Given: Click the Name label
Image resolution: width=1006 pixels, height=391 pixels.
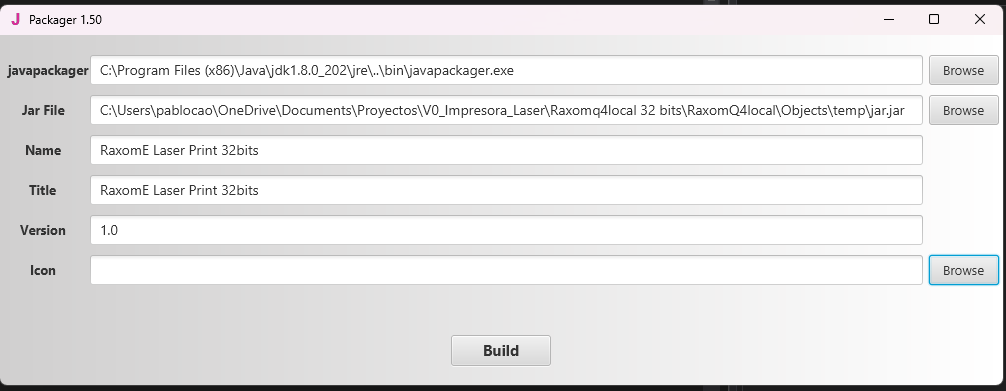Looking at the screenshot, I should (x=43, y=150).
